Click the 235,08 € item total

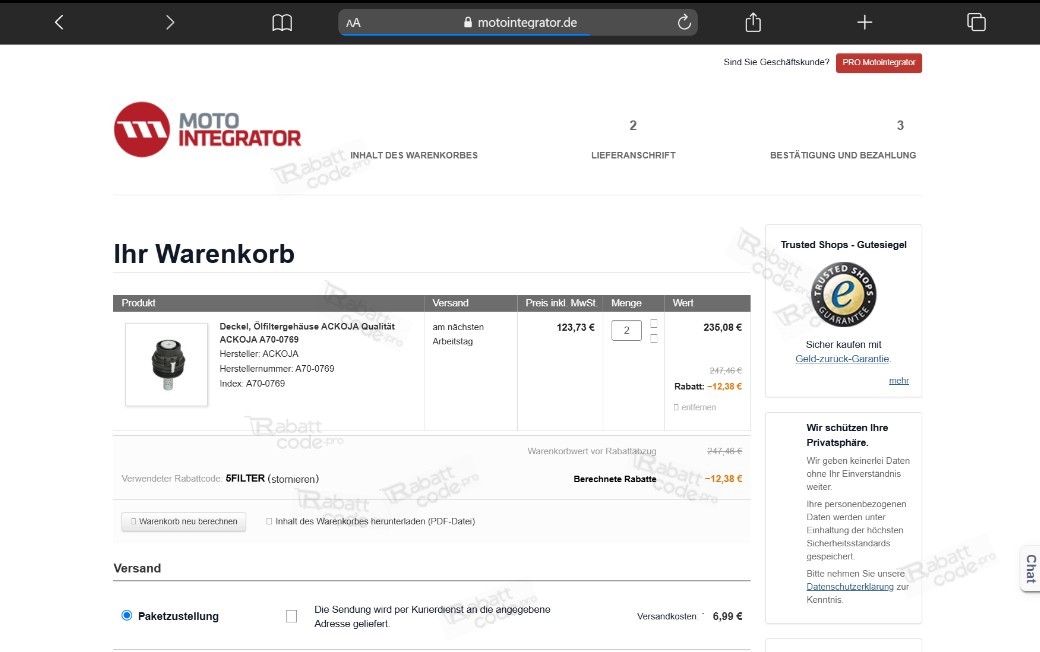pyautogui.click(x=722, y=327)
